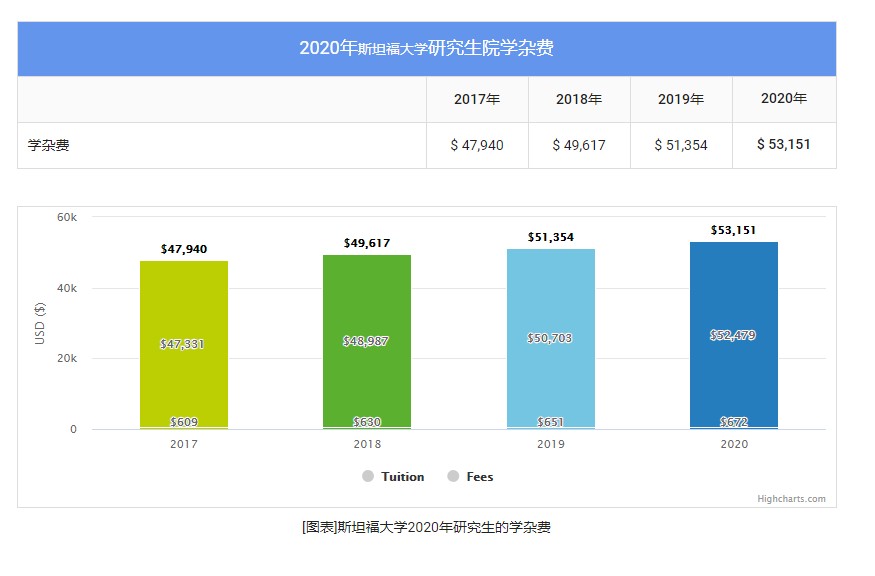Image resolution: width=875 pixels, height=576 pixels.
Task: Select the yellow-green 2017 tuition bar
Action: tap(184, 300)
